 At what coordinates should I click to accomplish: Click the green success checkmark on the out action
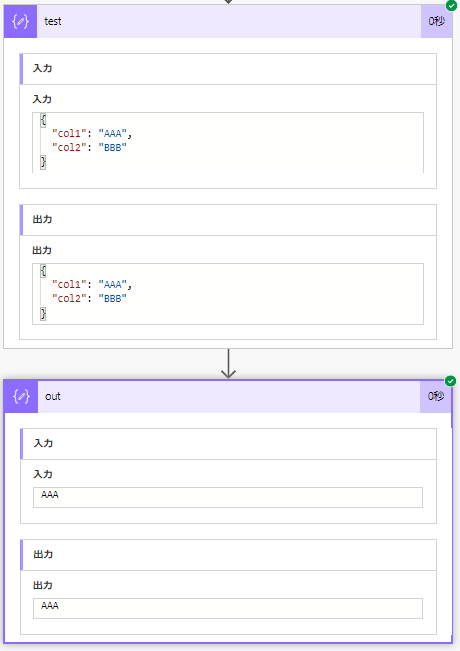click(450, 381)
